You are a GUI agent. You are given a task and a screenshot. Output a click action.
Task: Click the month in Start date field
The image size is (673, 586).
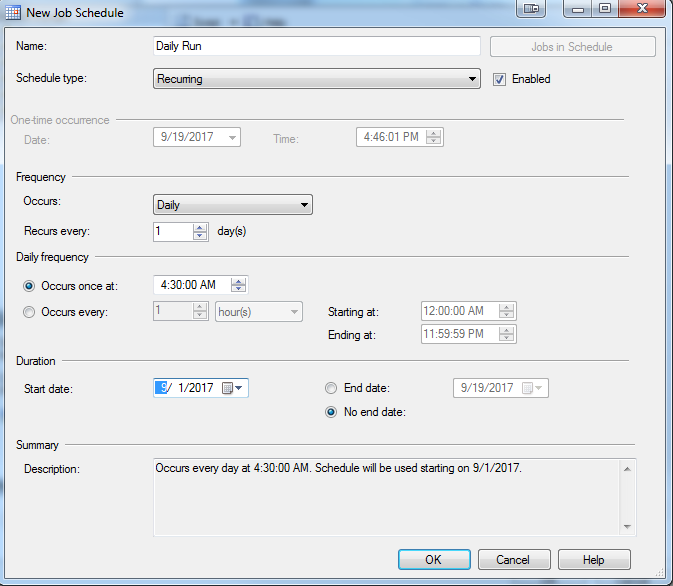[x=161, y=388]
